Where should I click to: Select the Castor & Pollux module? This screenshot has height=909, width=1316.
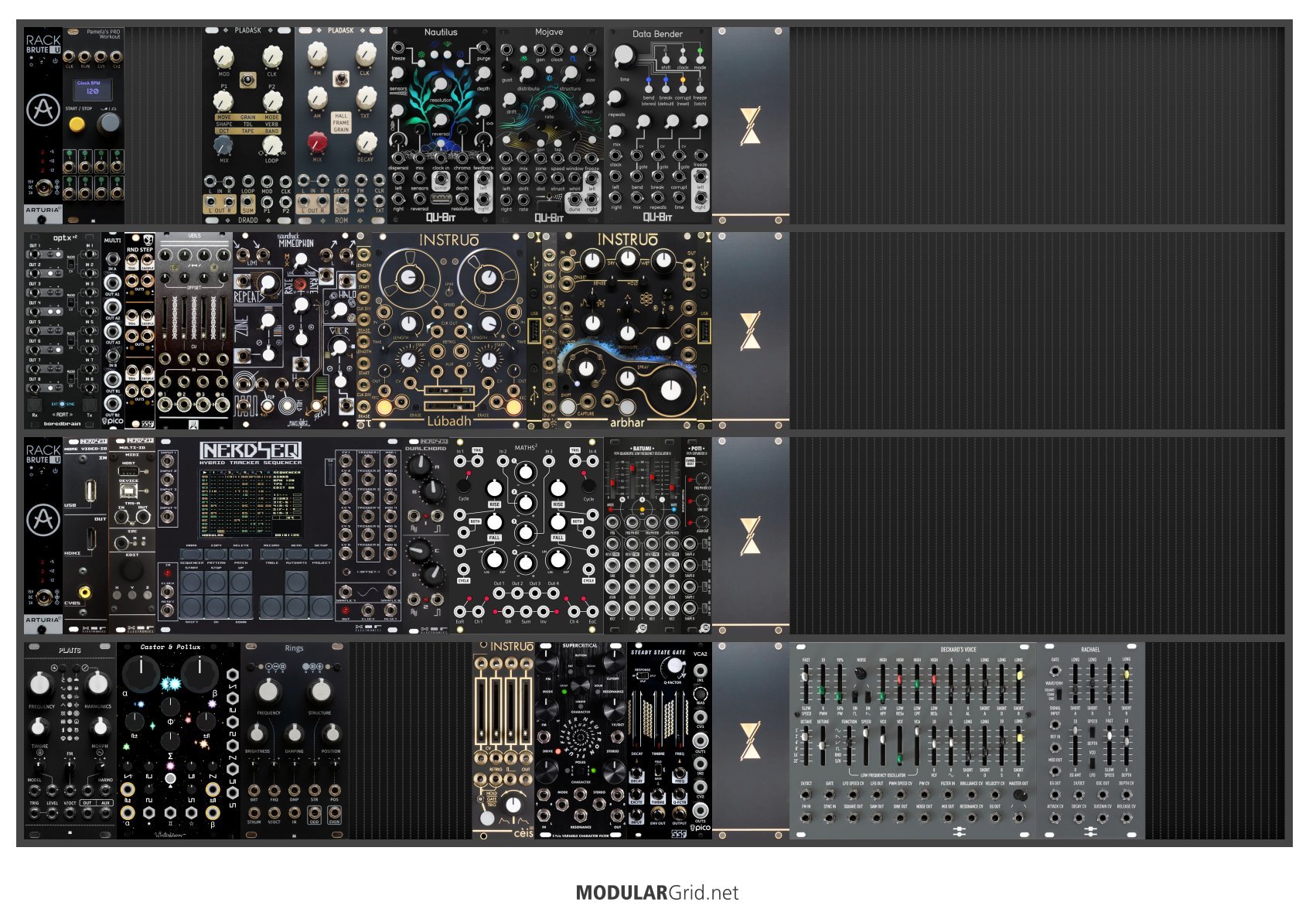click(179, 741)
